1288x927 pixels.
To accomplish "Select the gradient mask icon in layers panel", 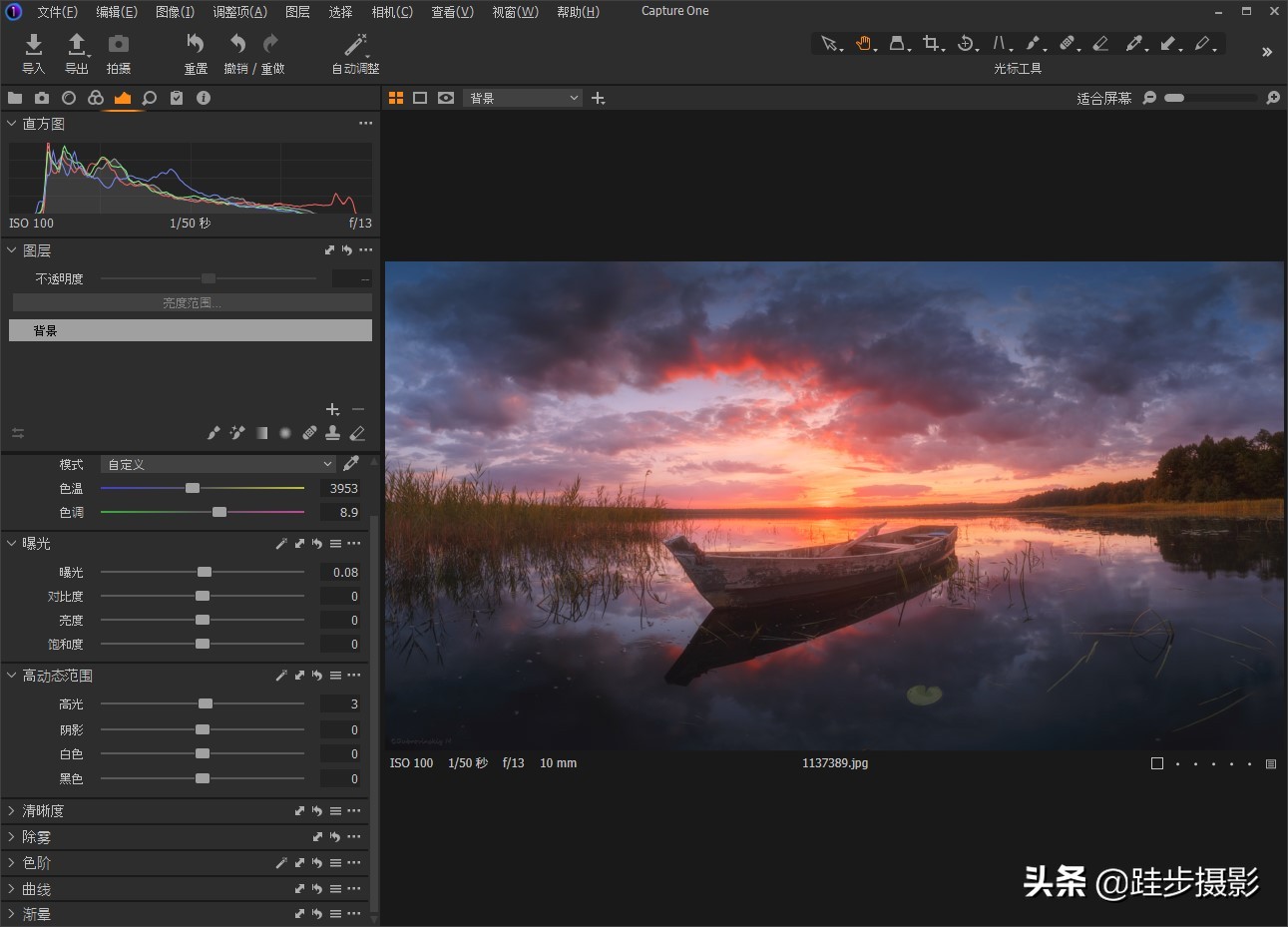I will tap(260, 432).
